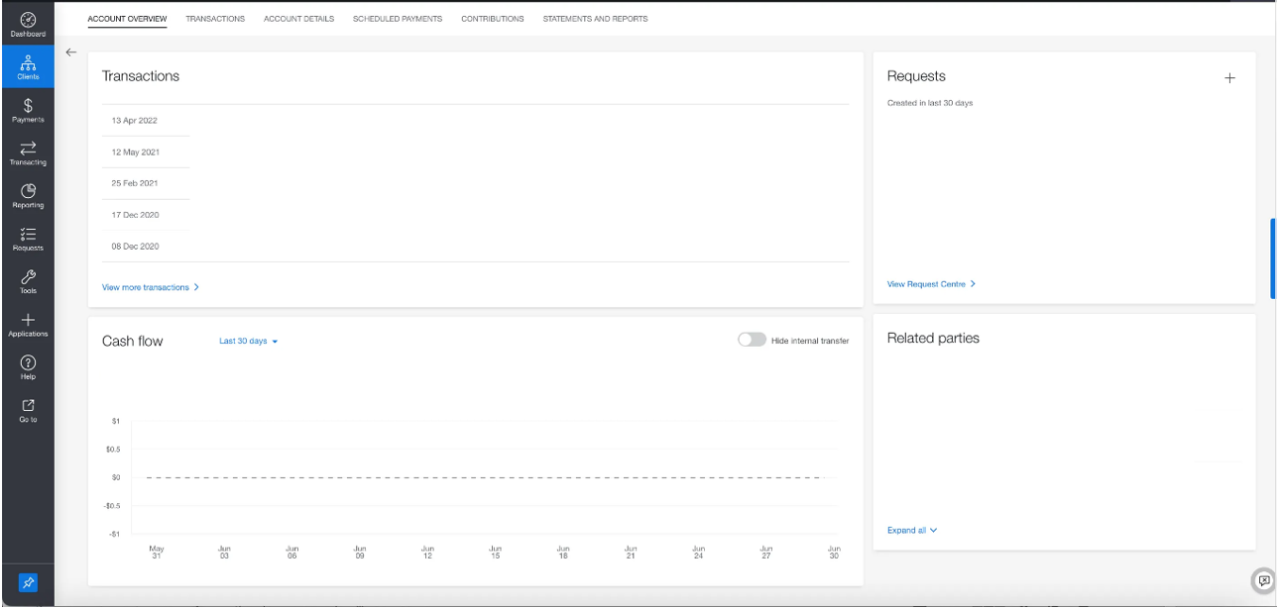Click the Jun 15 chart axis label
This screenshot has height=608, width=1280.
point(495,551)
